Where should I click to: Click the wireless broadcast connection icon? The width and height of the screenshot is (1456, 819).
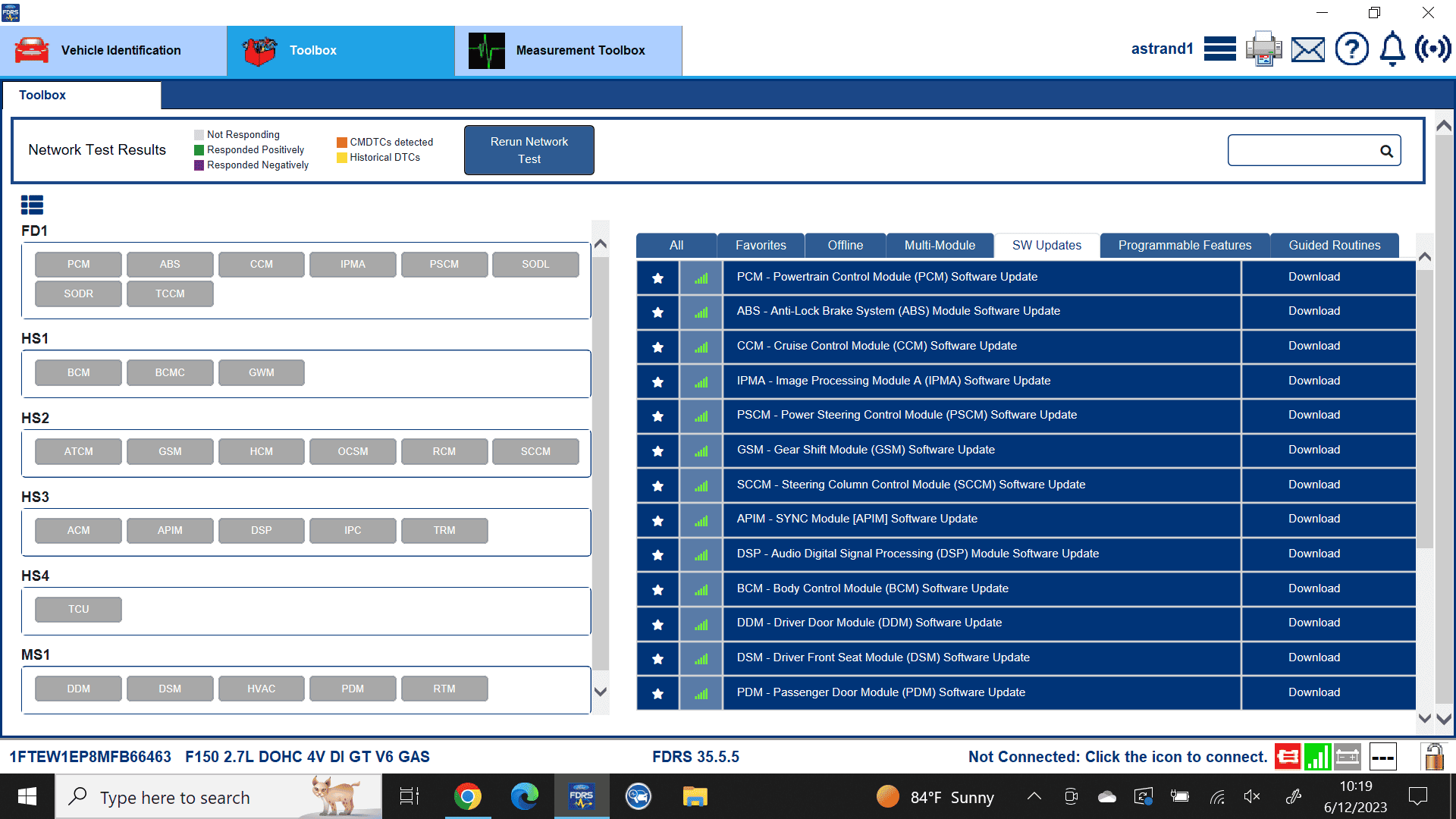1432,49
